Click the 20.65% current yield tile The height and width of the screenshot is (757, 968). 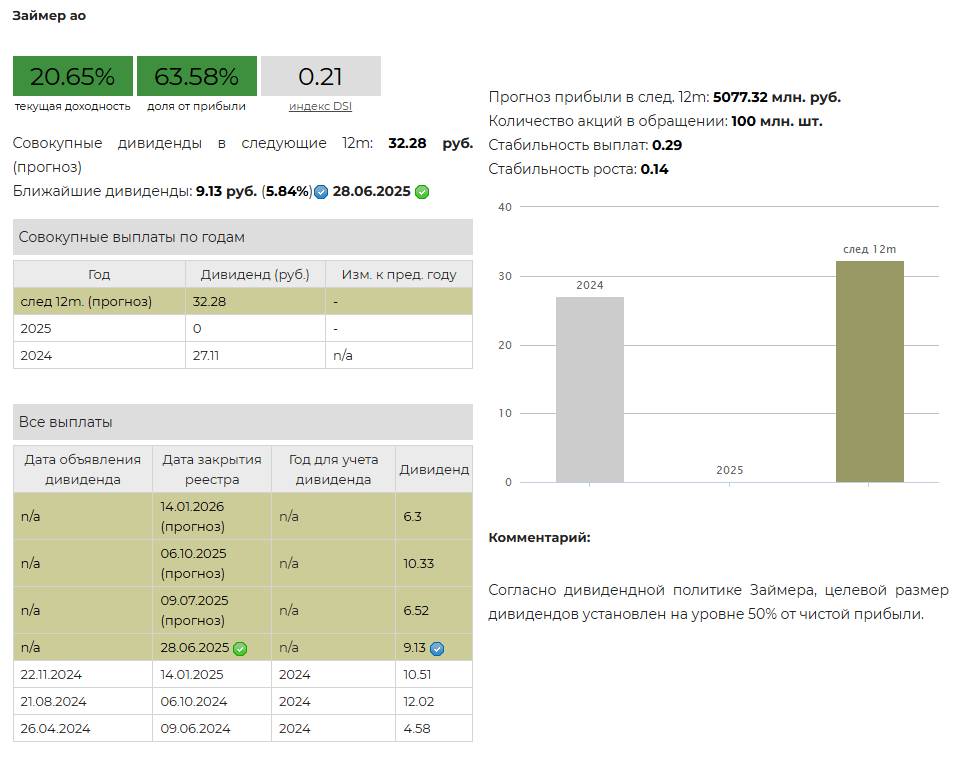(72, 77)
